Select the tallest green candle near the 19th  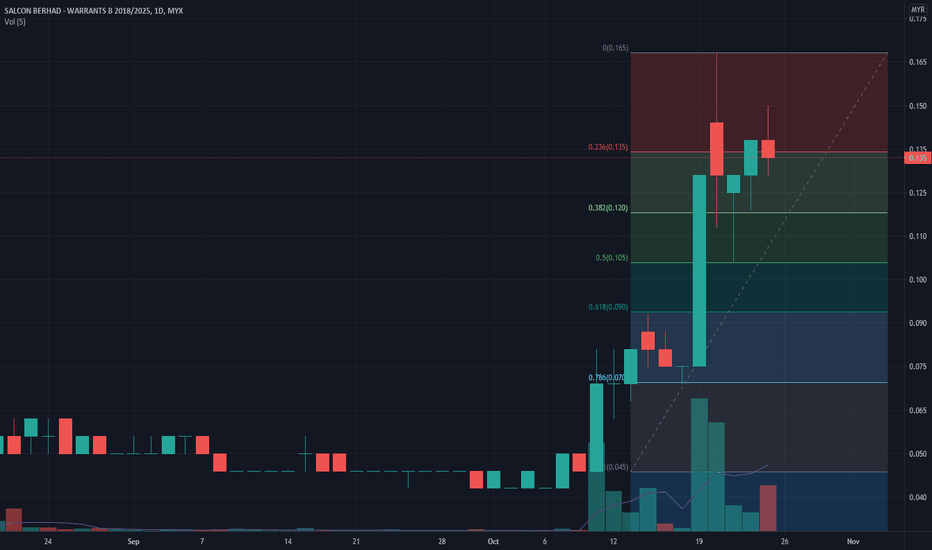[700, 271]
